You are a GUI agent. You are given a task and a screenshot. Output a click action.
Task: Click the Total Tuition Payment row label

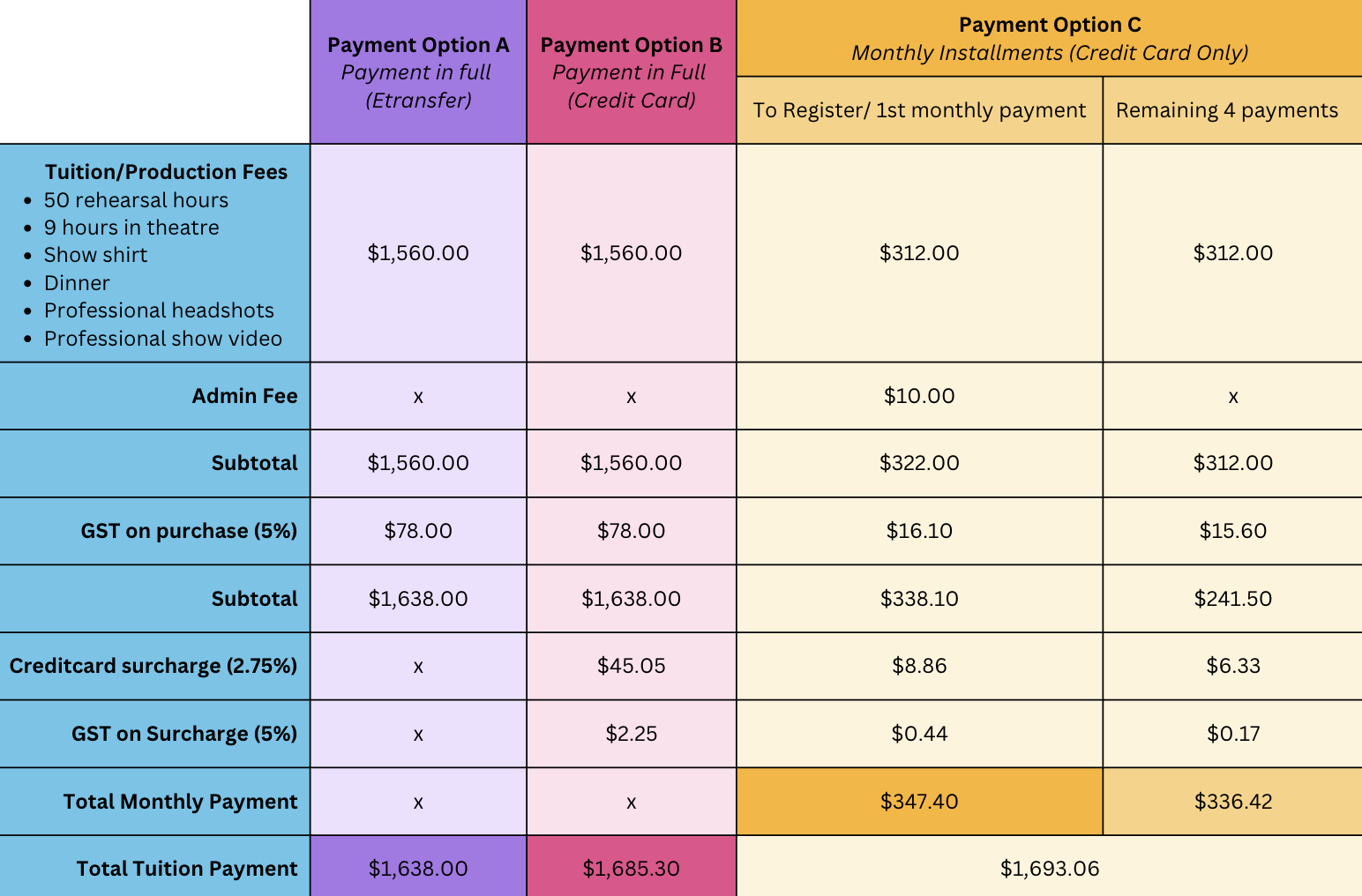tap(187, 869)
